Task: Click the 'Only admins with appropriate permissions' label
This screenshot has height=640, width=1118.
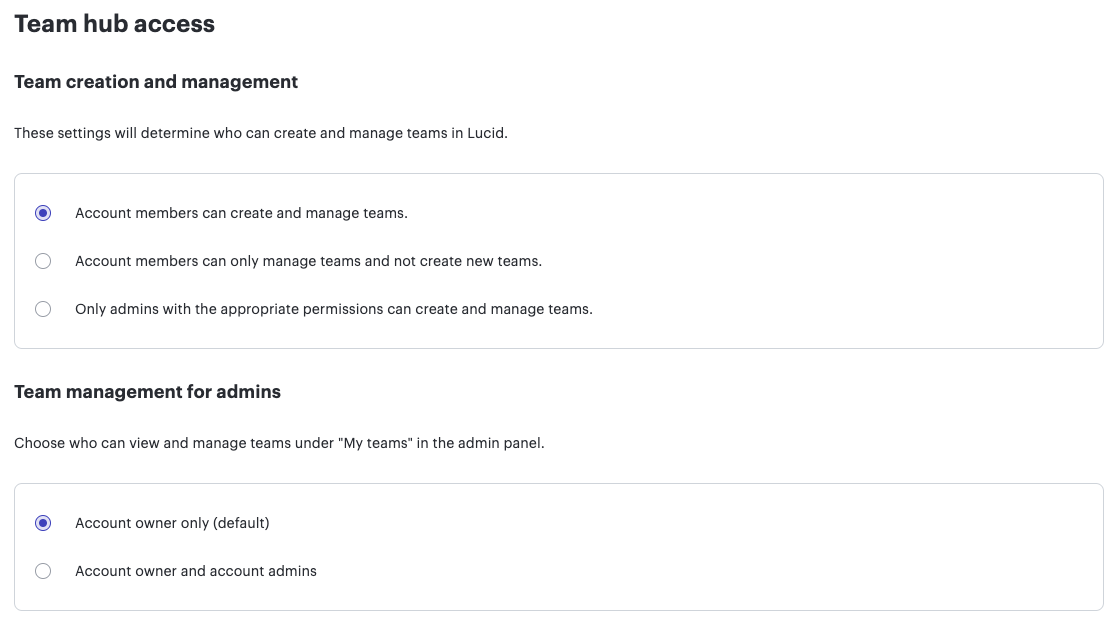Action: click(333, 309)
